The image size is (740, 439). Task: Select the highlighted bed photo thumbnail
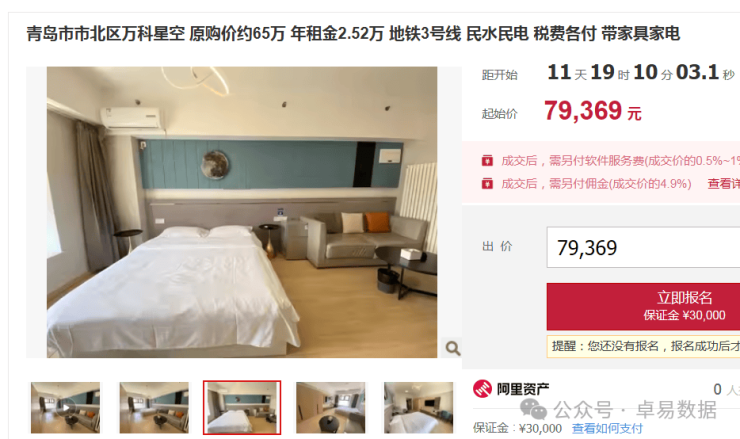242,407
